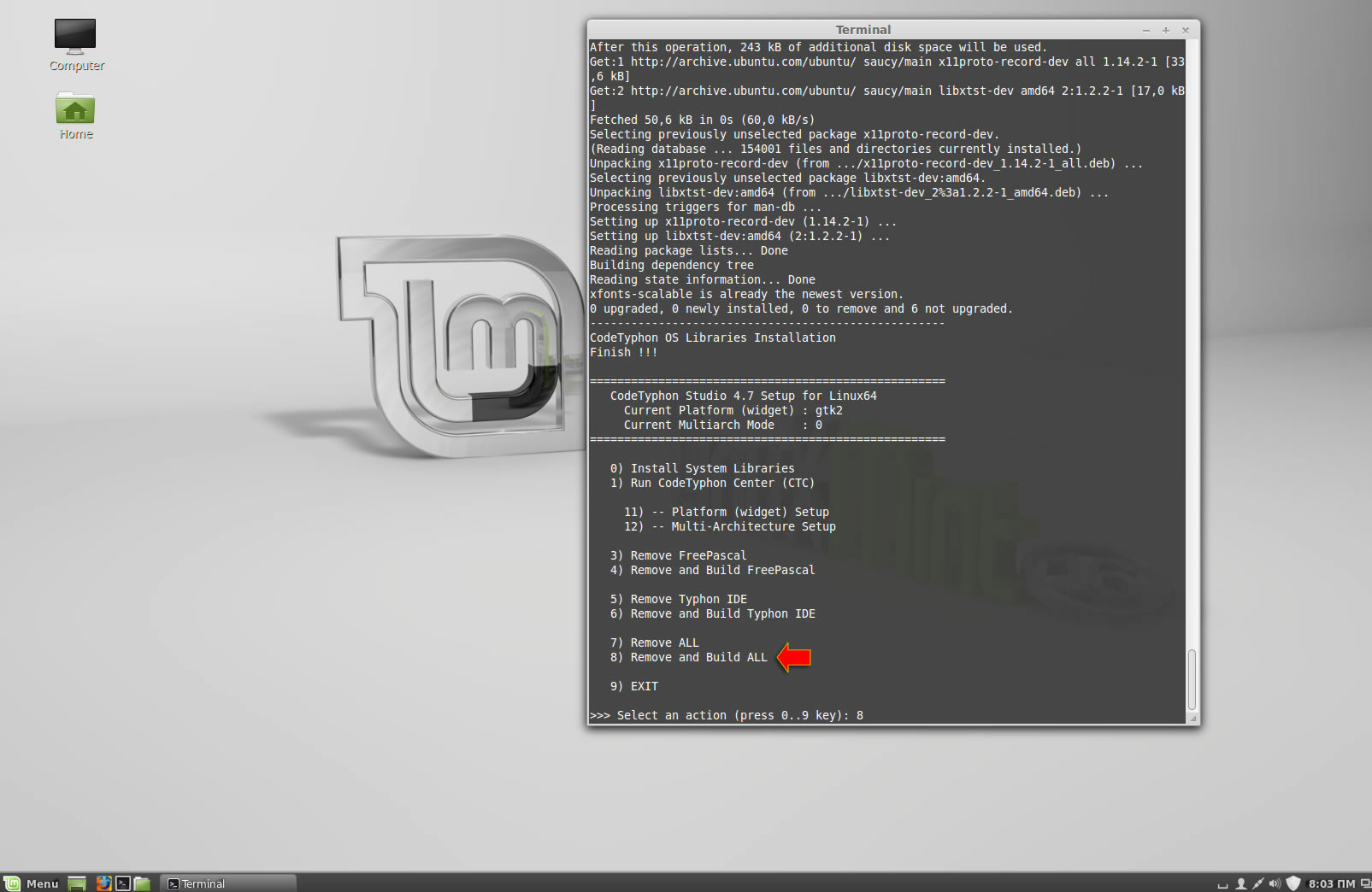Click 'CodeTyphon Studio 4.7 Setup for Linux64' text
This screenshot has height=892, width=1372.
(743, 396)
